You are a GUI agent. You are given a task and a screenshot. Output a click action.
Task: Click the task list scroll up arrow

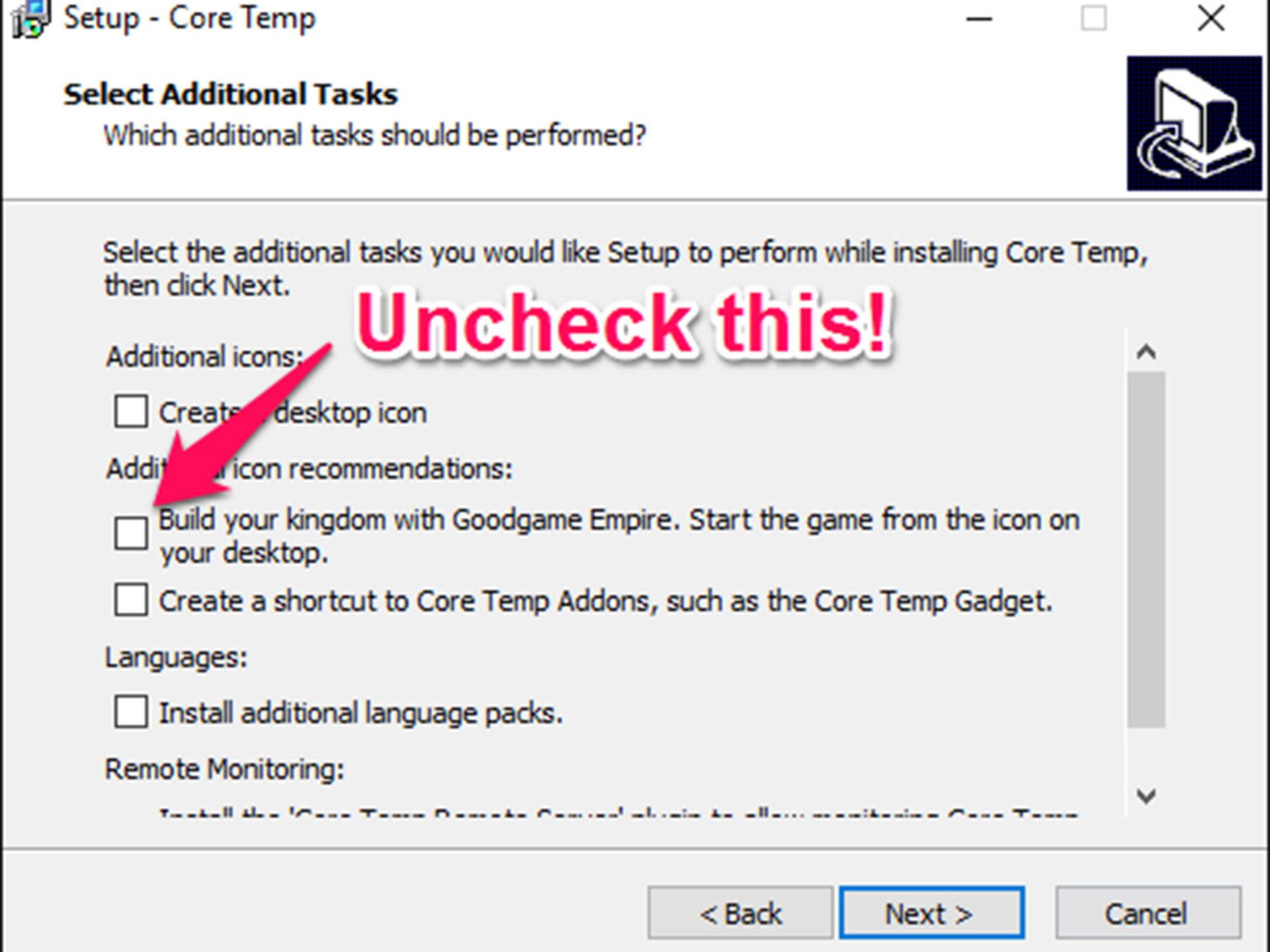[x=1146, y=352]
